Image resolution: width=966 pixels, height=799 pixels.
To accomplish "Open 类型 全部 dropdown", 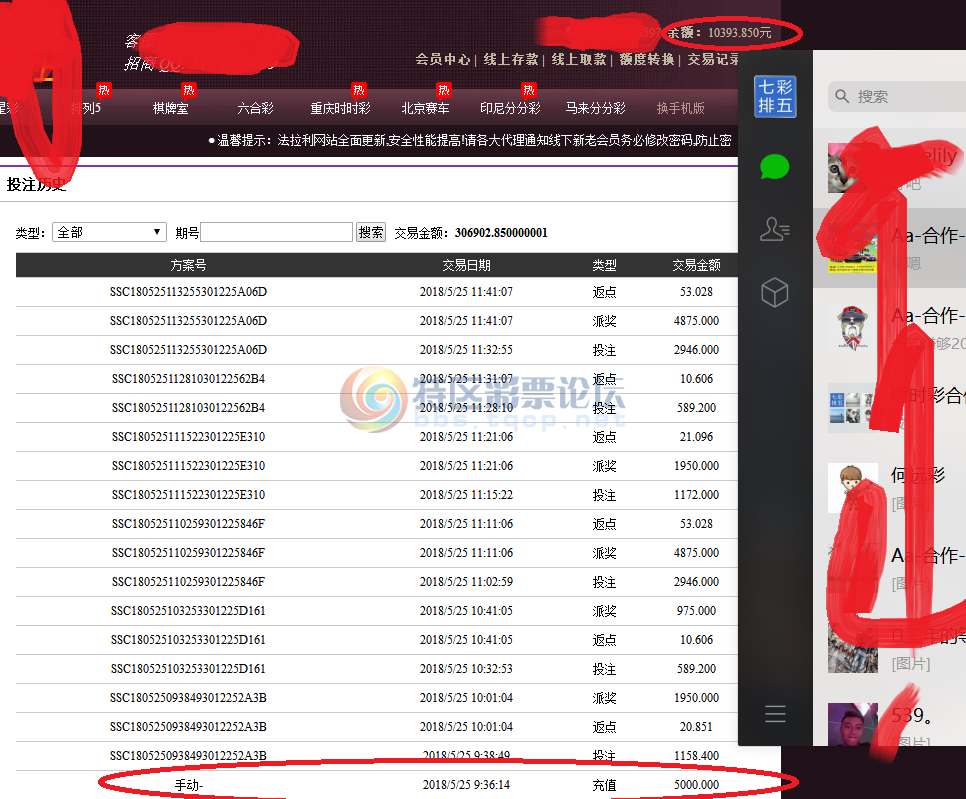I will point(110,232).
